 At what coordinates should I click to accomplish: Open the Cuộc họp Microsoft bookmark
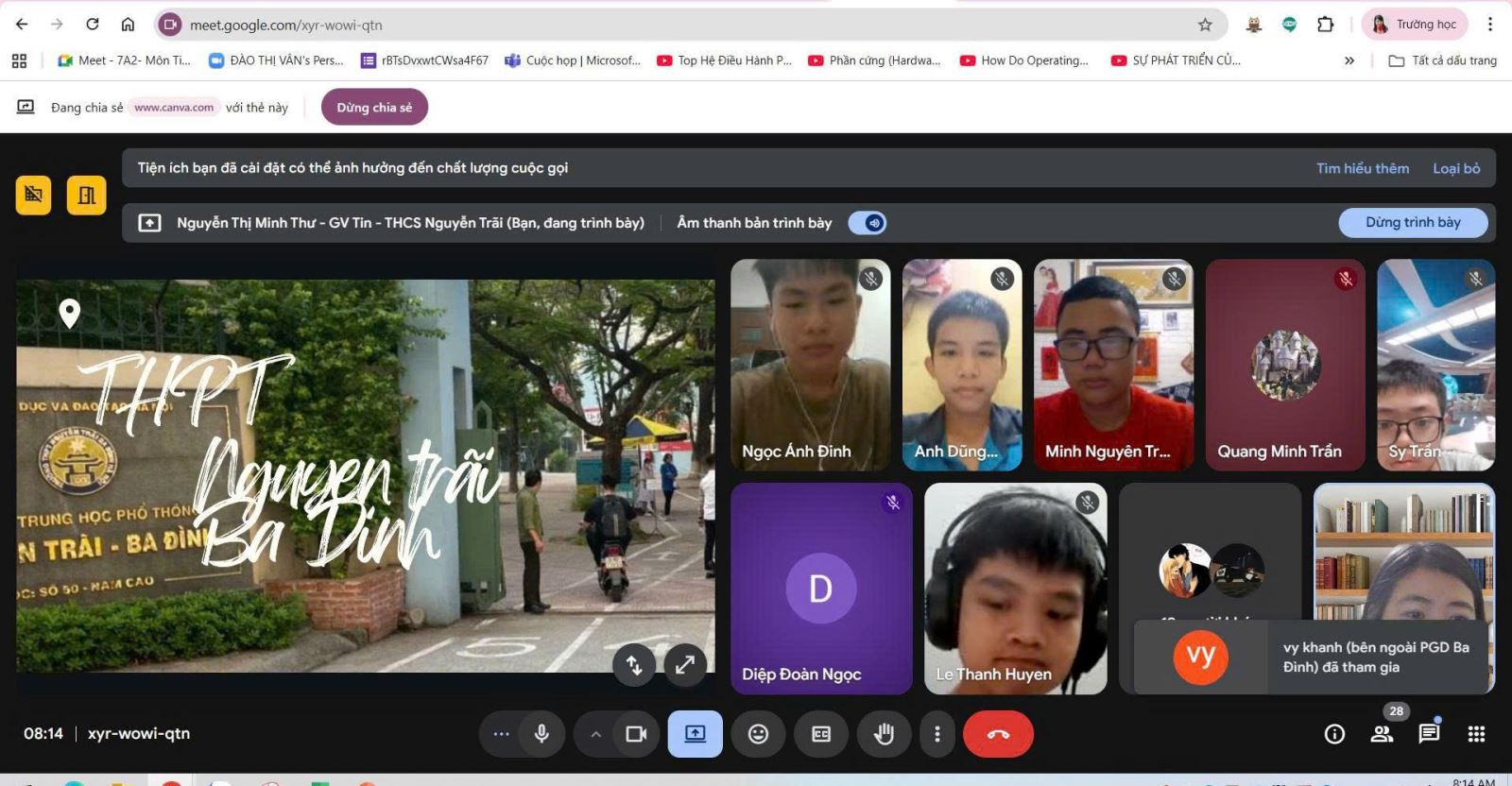[573, 60]
